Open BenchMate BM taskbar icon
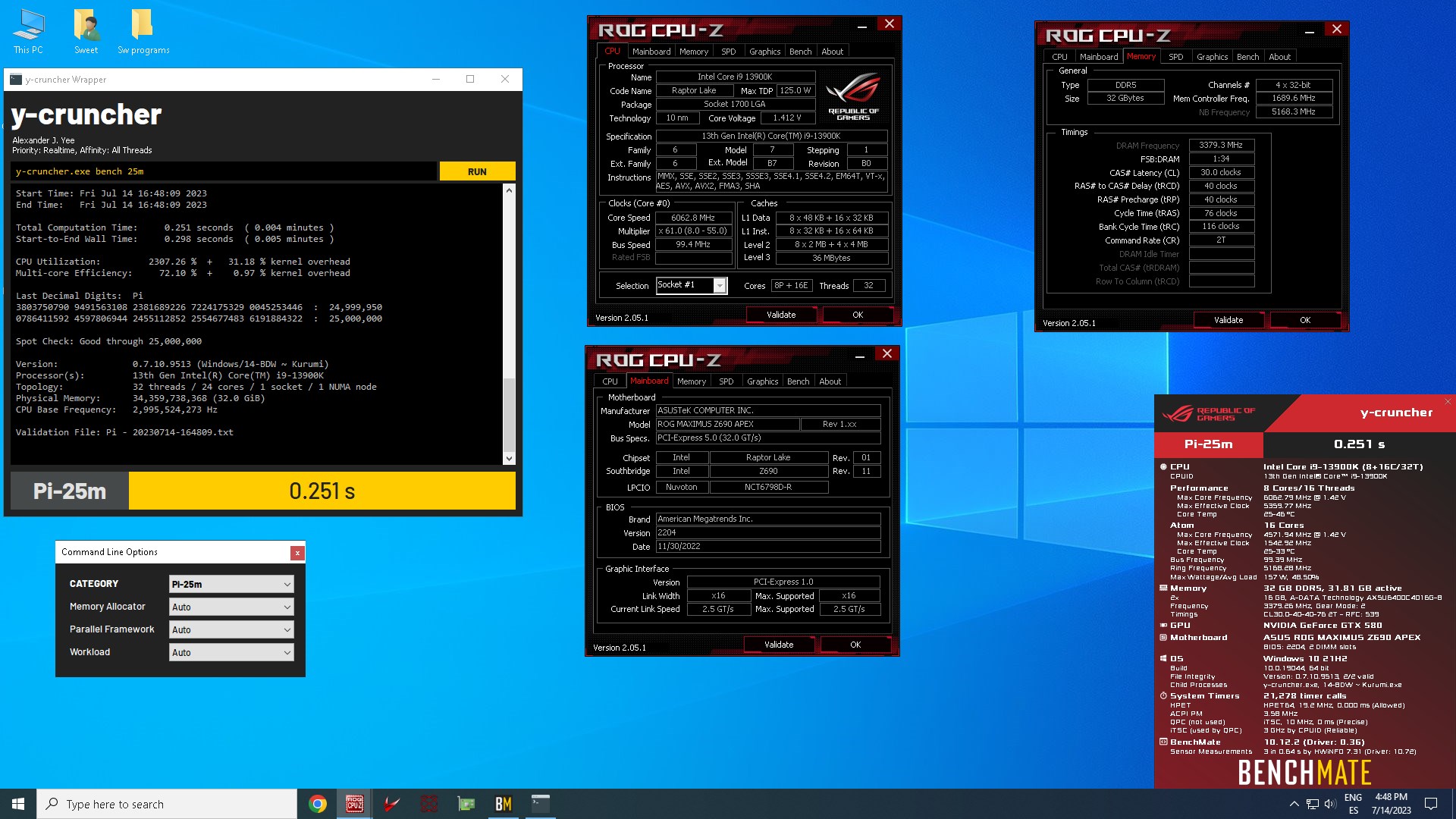The width and height of the screenshot is (1456, 819). (504, 804)
